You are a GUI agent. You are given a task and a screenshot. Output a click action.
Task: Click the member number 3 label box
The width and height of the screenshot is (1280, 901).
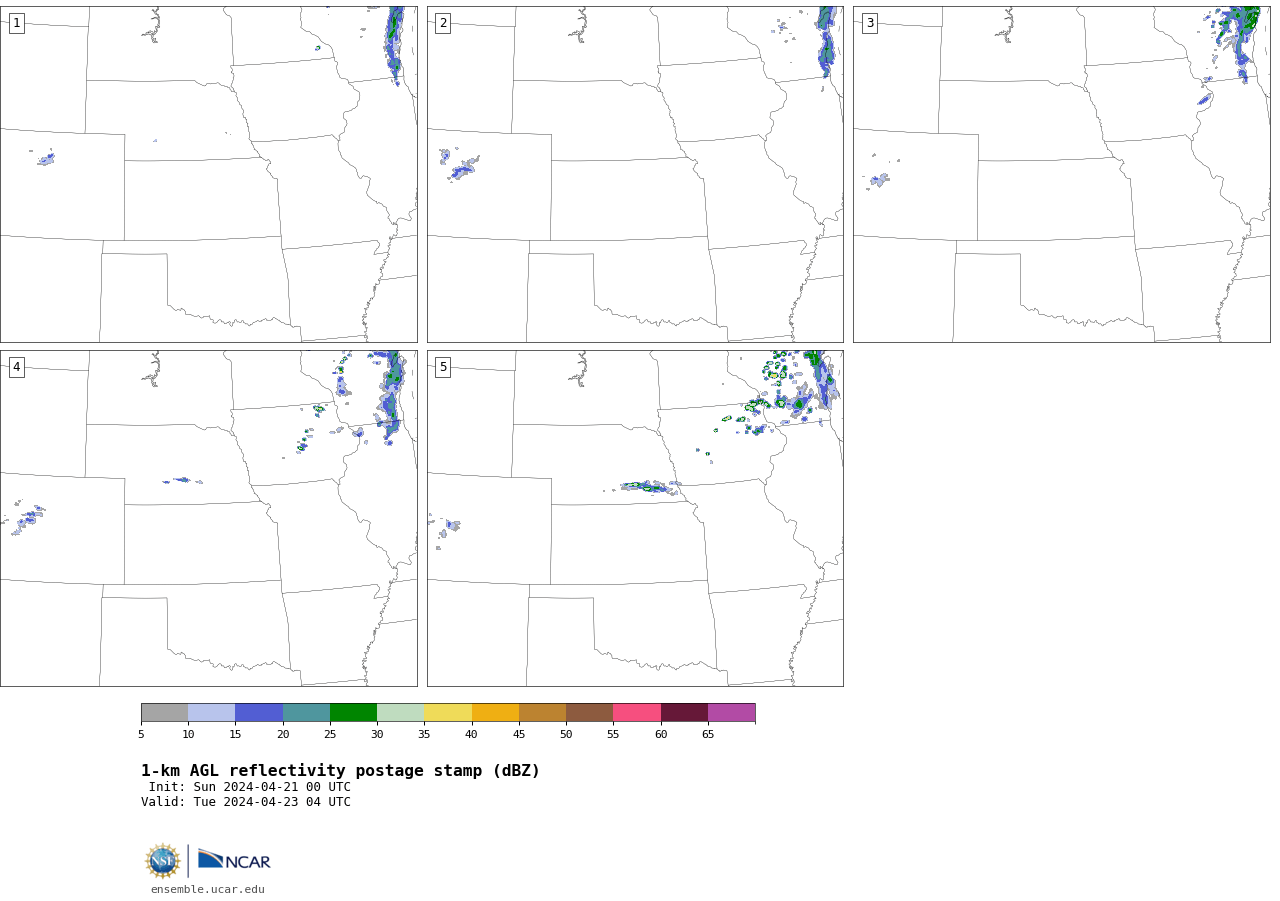coord(869,23)
